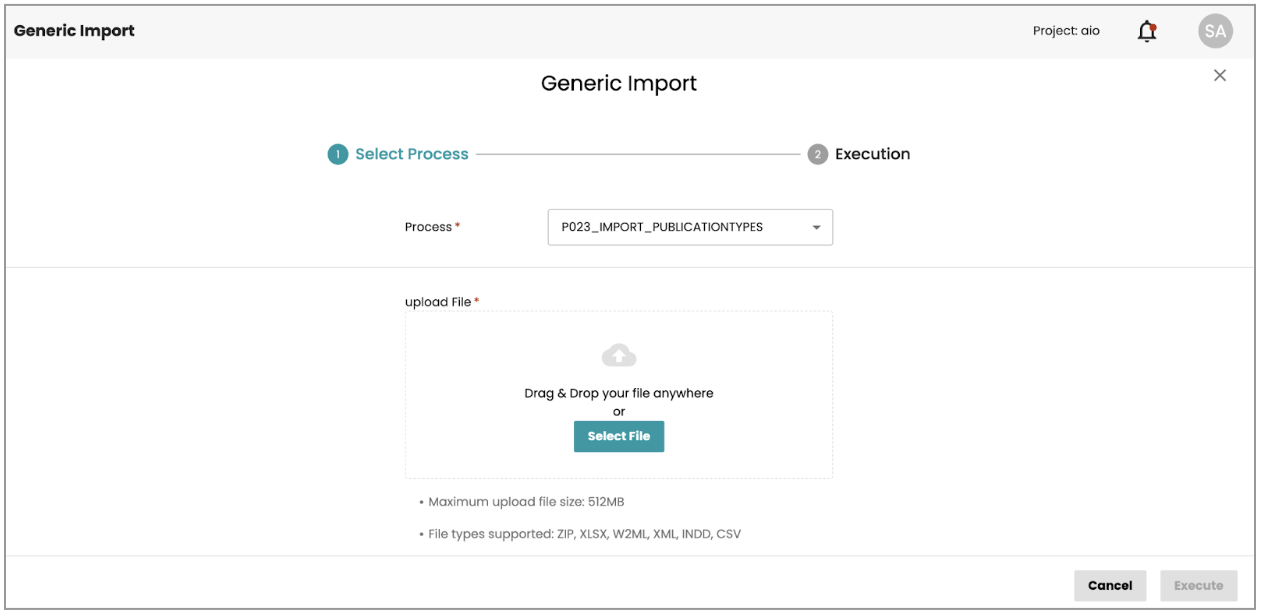The height and width of the screenshot is (616, 1262).
Task: Click the Execute button
Action: pyautogui.click(x=1198, y=586)
